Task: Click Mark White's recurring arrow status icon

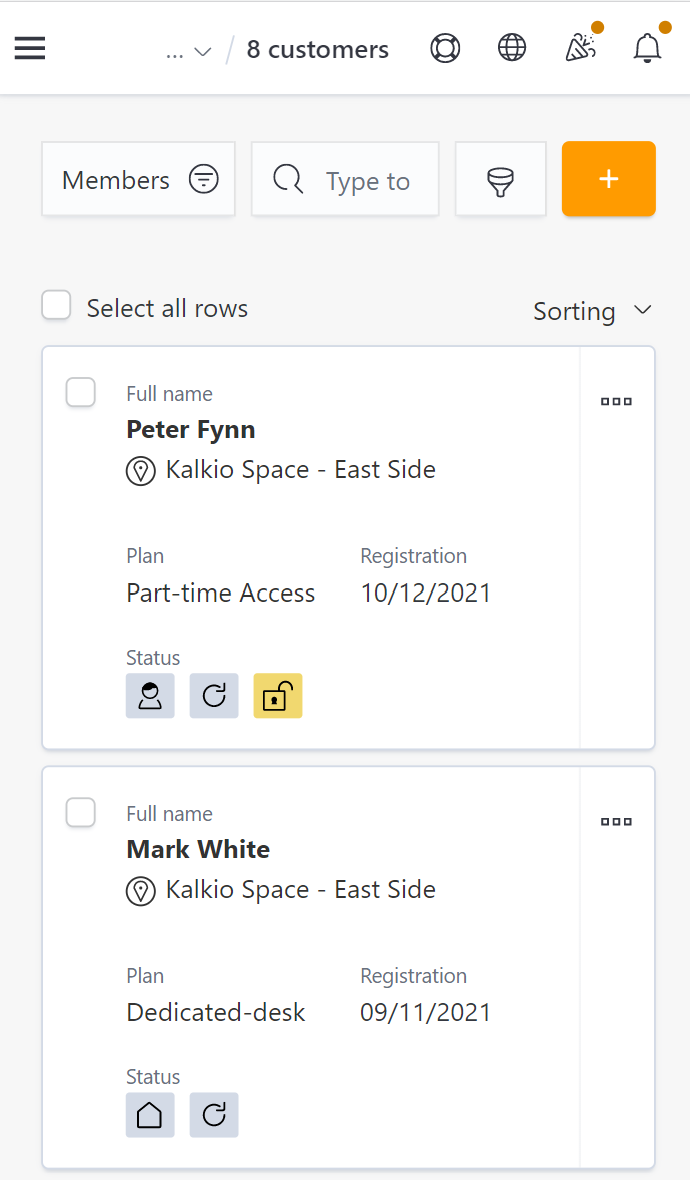Action: (x=214, y=1115)
